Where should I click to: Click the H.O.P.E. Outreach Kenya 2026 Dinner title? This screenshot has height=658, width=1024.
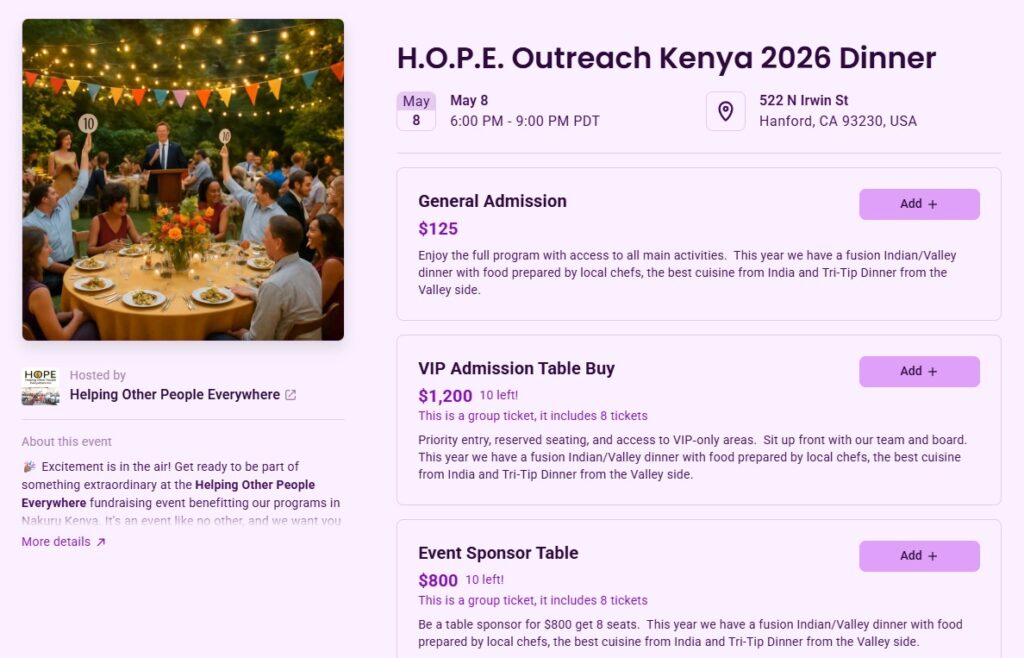click(666, 58)
